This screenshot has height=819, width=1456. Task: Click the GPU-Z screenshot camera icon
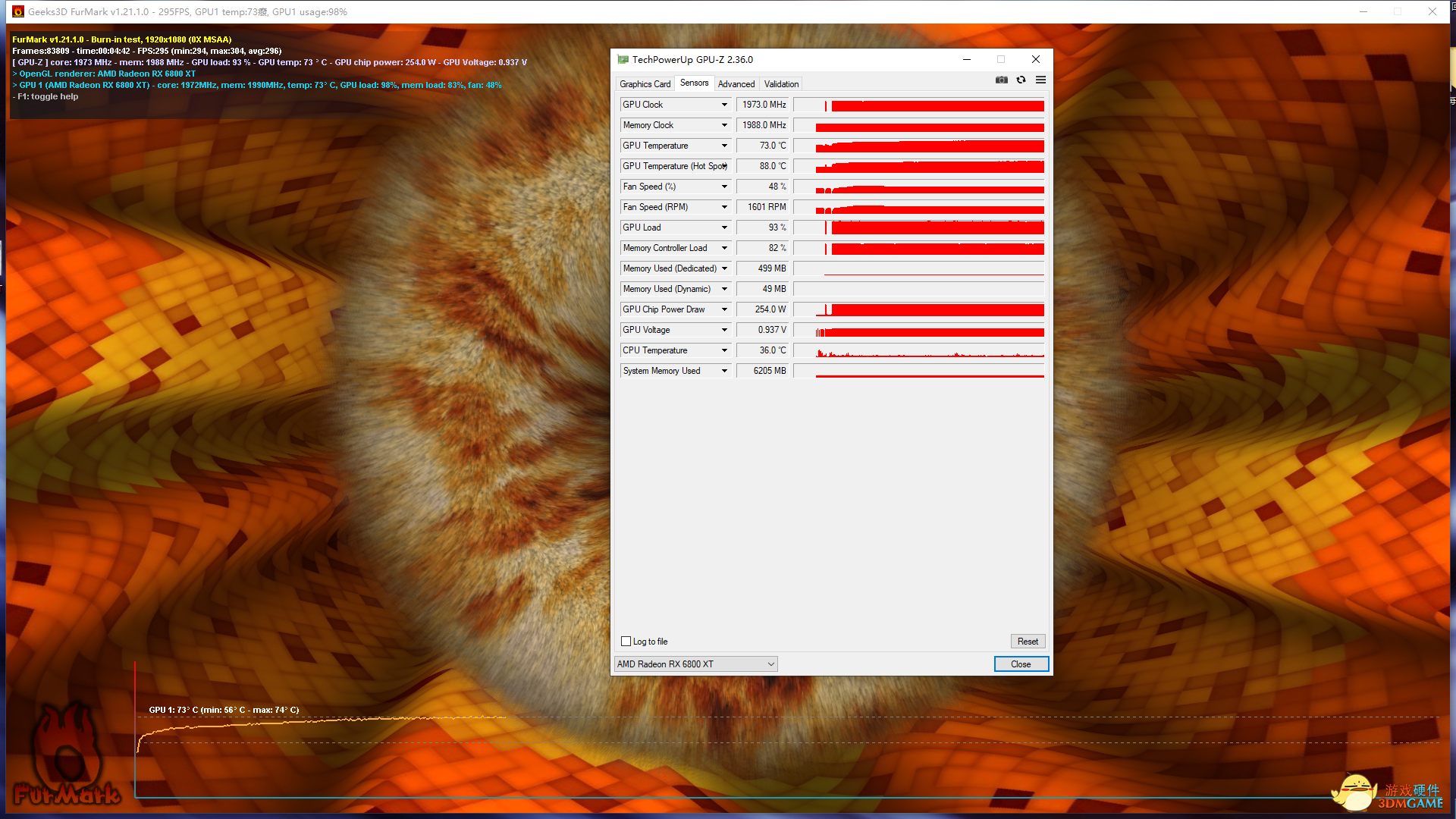click(1002, 80)
